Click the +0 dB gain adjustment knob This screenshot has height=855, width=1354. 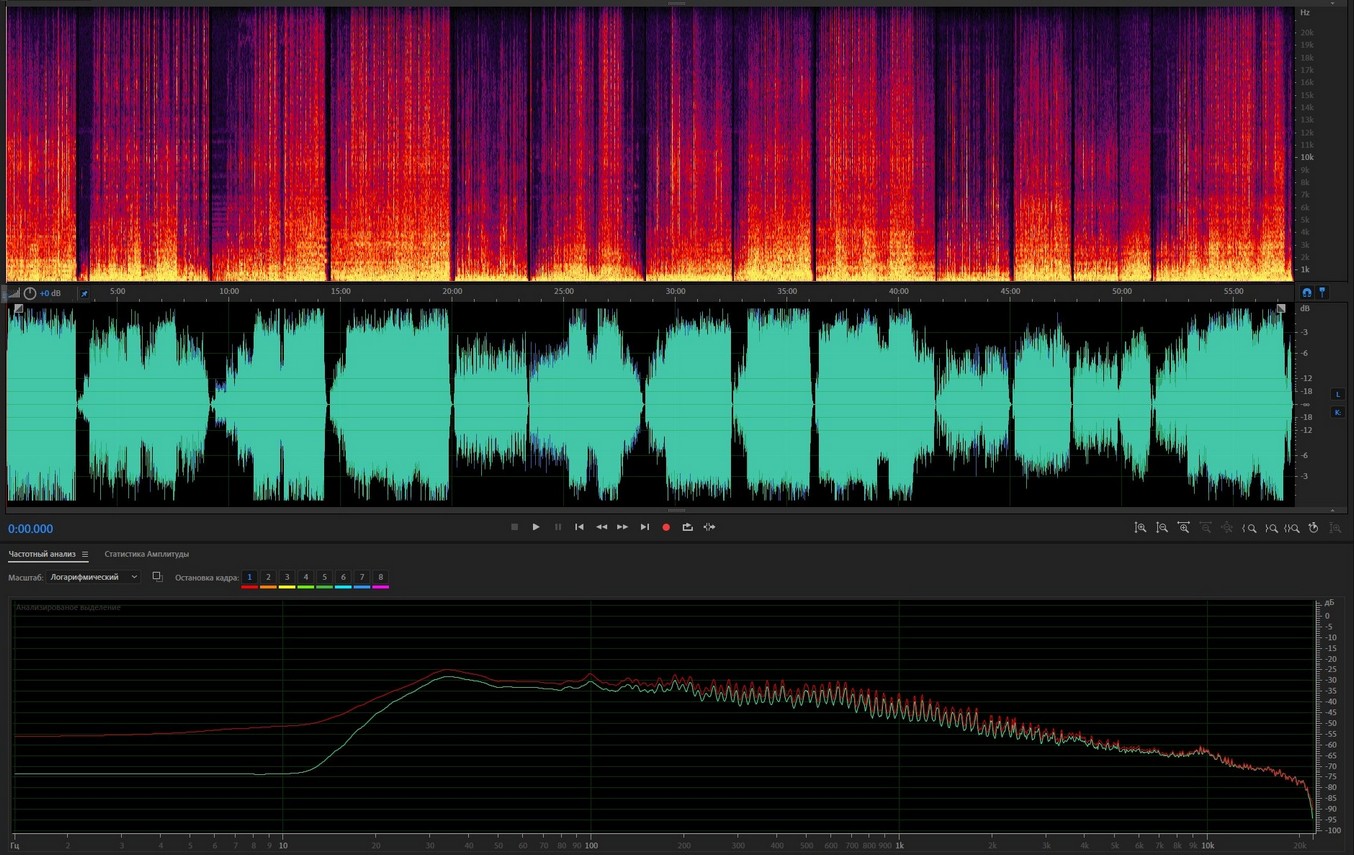(x=30, y=293)
